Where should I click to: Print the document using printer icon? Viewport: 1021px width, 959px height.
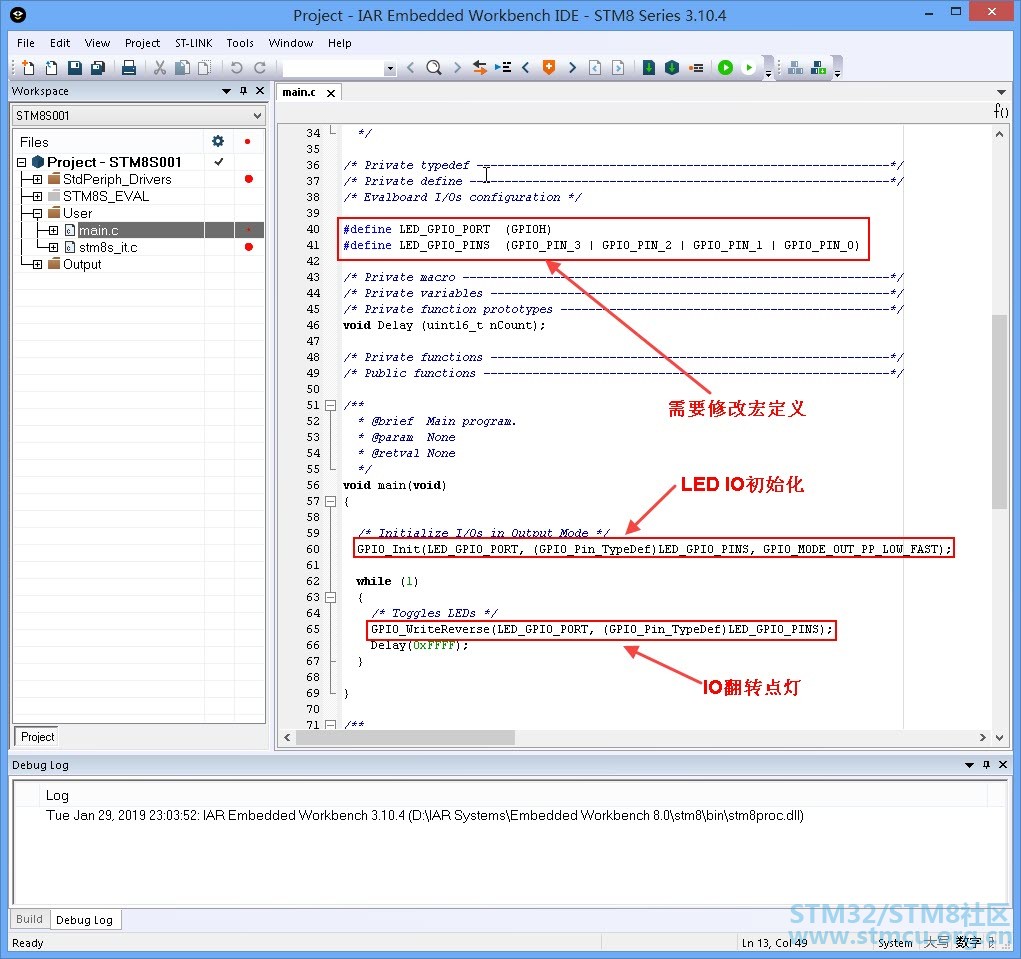(129, 68)
